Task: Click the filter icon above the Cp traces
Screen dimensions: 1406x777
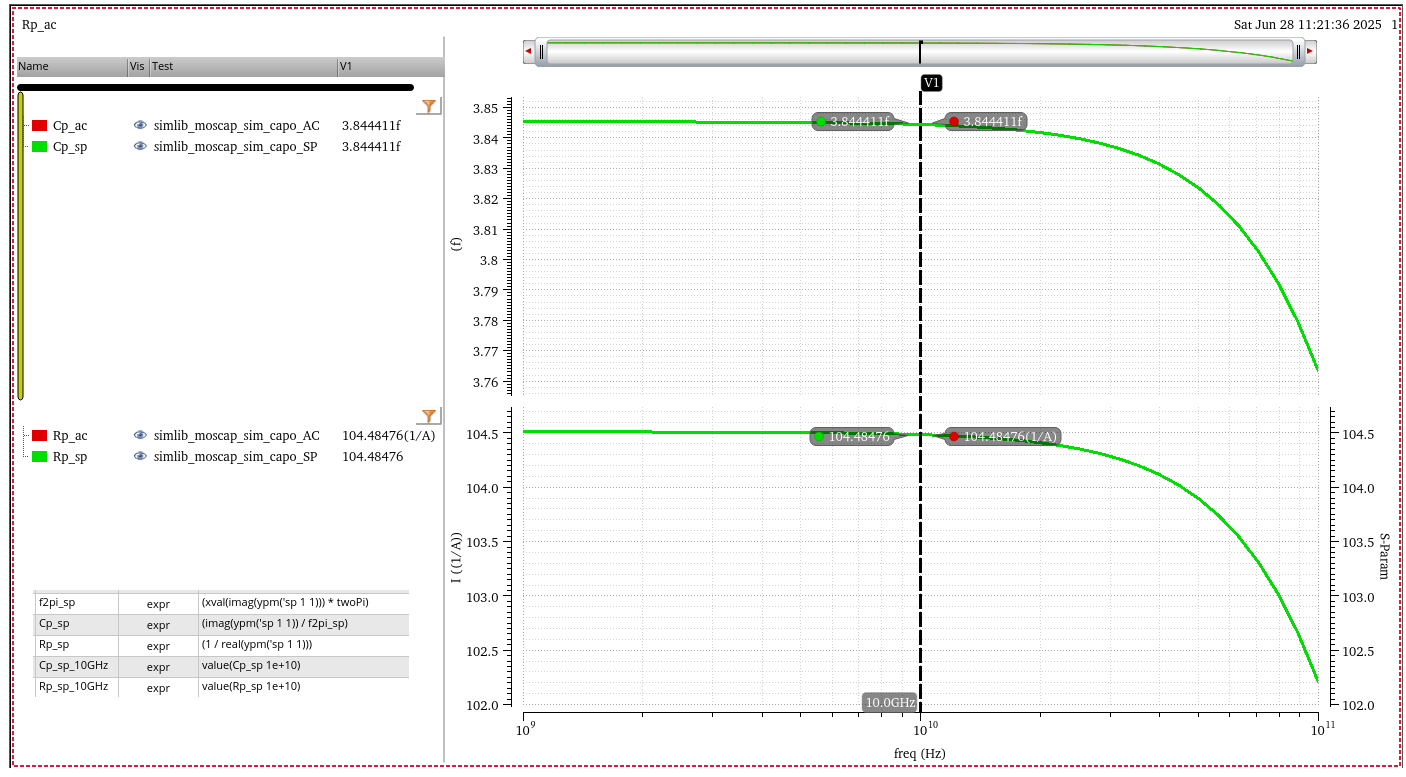Action: click(429, 106)
